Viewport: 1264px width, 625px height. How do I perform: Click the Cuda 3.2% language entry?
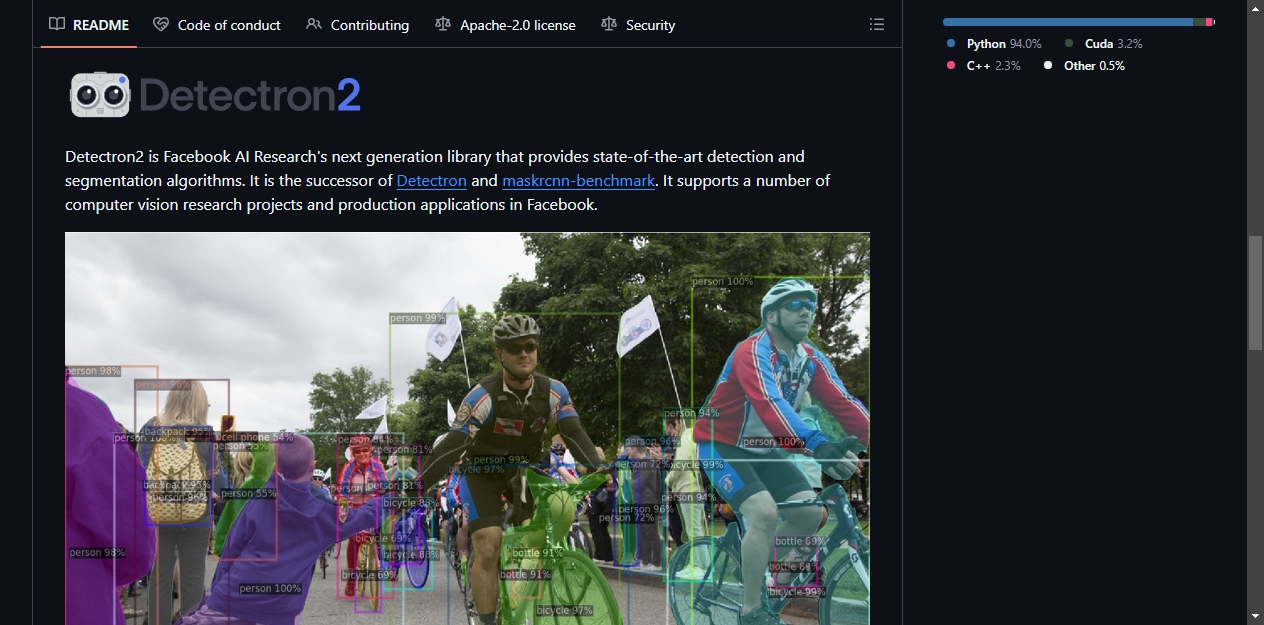tap(1103, 44)
